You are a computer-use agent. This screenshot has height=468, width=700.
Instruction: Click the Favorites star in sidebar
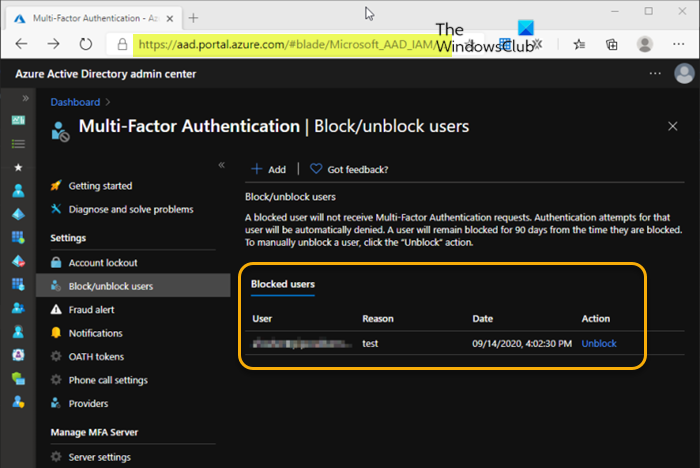[18, 167]
